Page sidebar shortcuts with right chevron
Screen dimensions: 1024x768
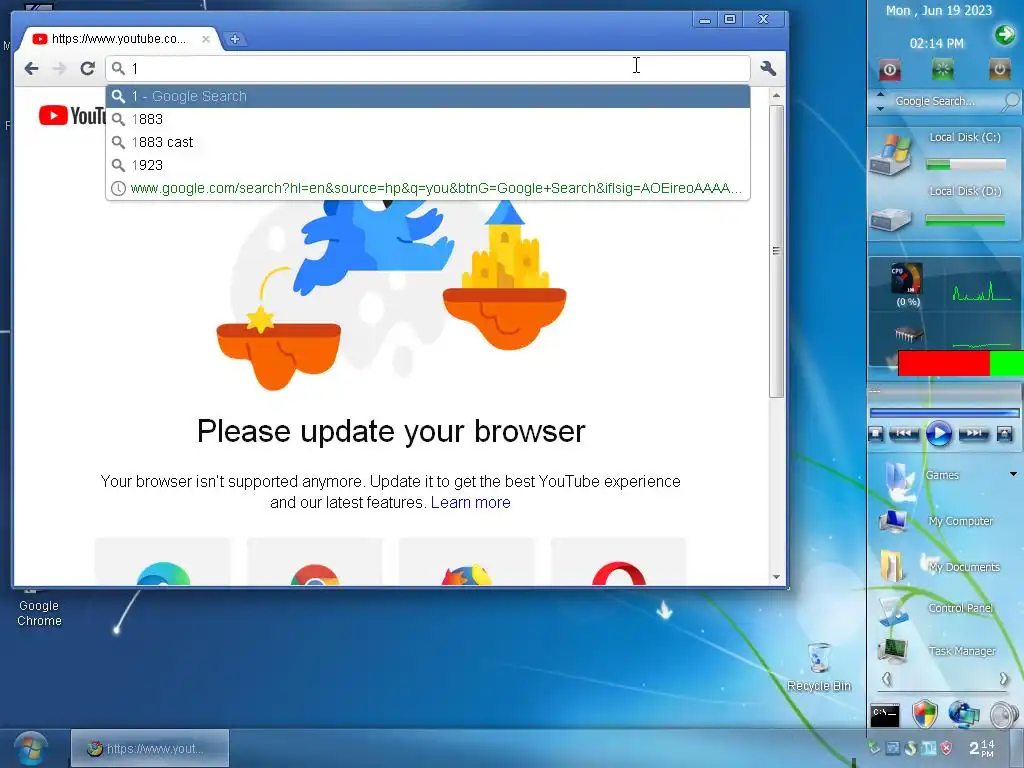[1003, 679]
